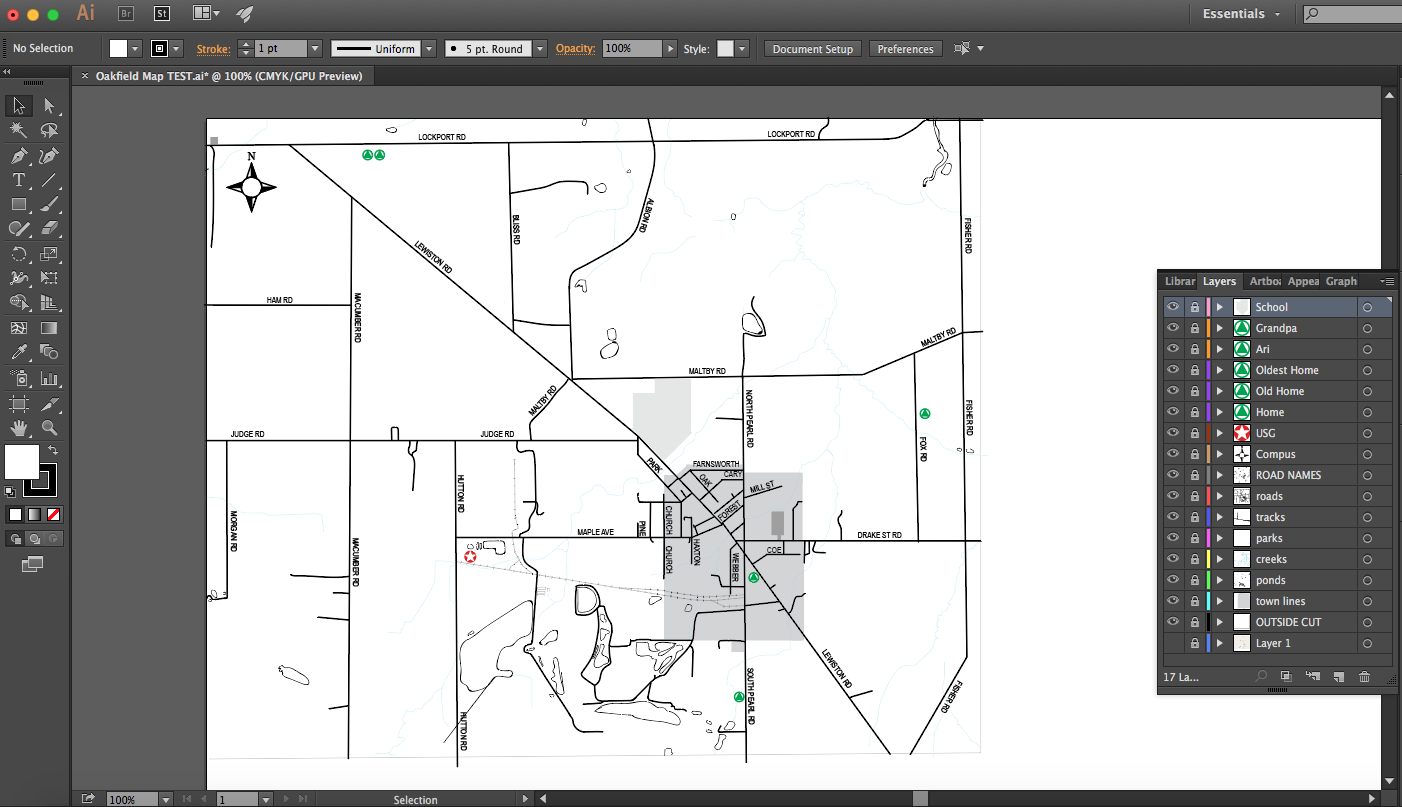This screenshot has width=1402, height=807.
Task: Toggle visibility of the USG layer
Action: (x=1173, y=433)
